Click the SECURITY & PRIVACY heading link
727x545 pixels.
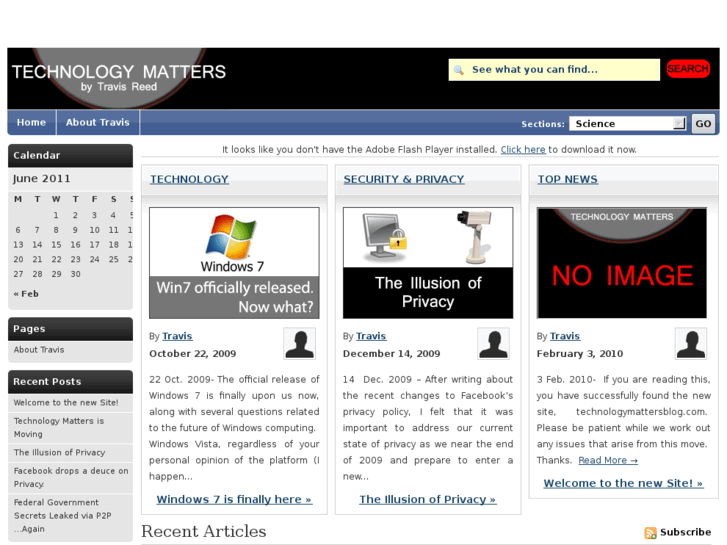pos(404,179)
